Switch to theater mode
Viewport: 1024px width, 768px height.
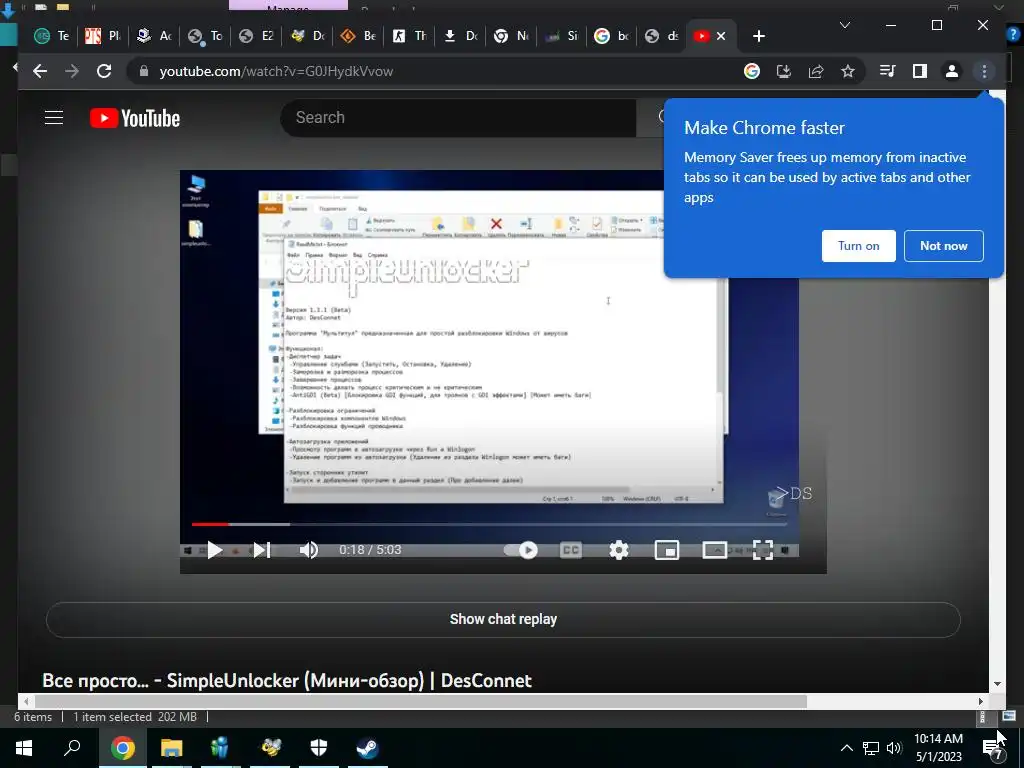tap(714, 550)
